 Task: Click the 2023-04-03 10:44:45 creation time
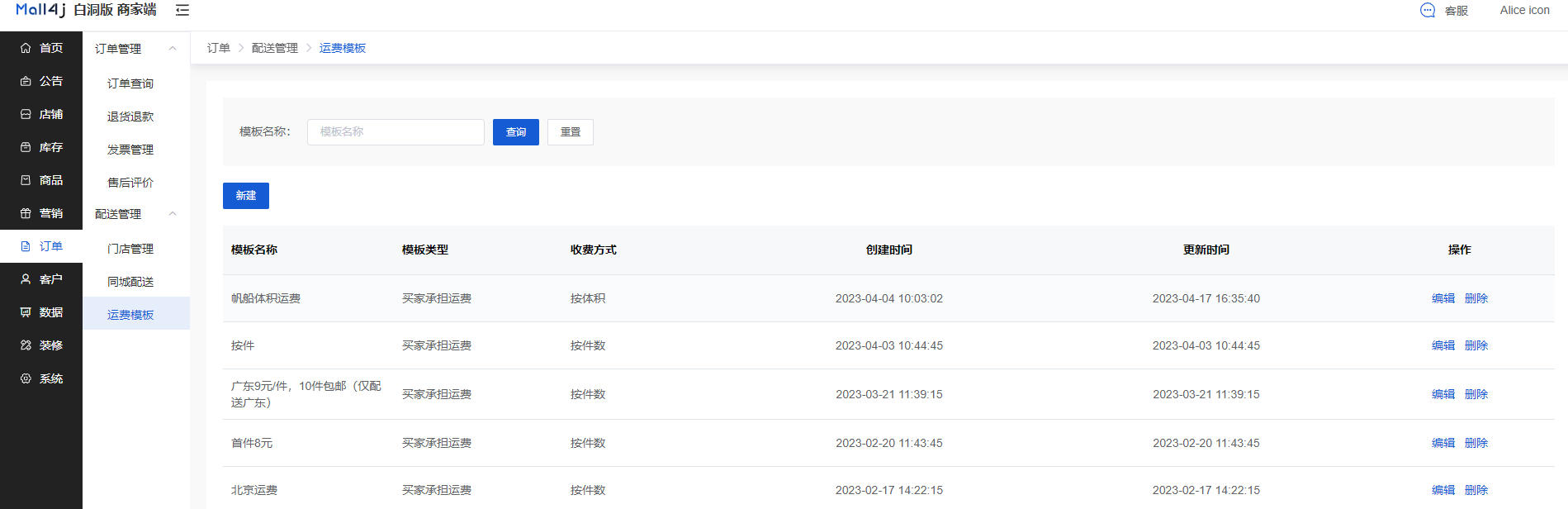889,345
